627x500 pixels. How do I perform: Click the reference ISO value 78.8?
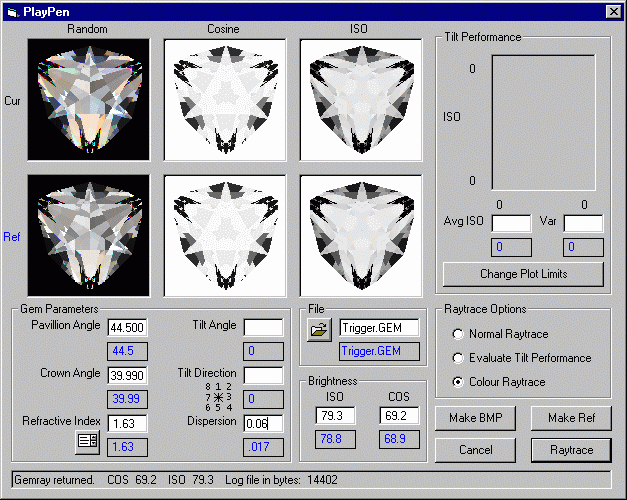point(335,439)
